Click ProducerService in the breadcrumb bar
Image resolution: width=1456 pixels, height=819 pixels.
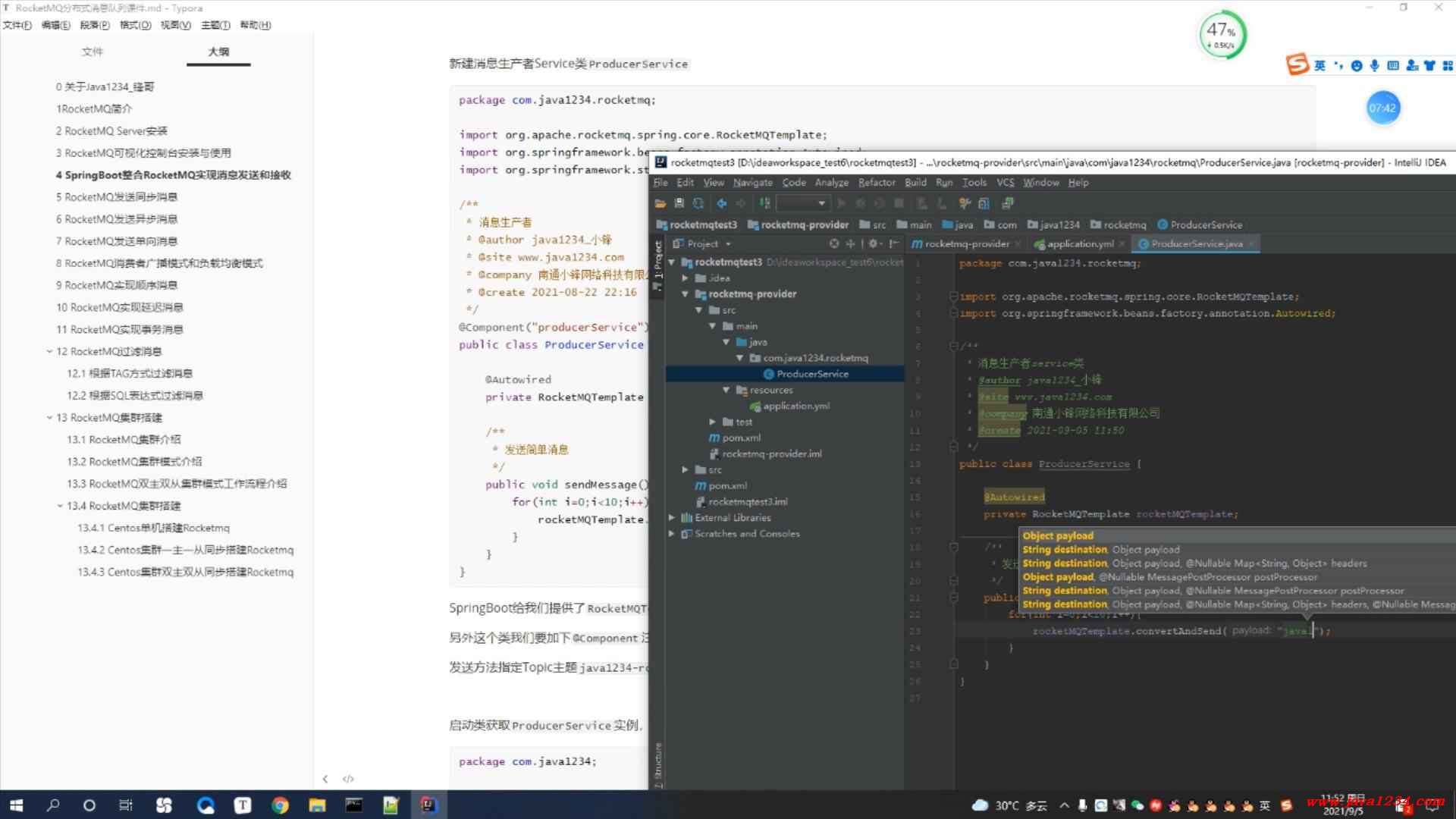[x=1200, y=224]
